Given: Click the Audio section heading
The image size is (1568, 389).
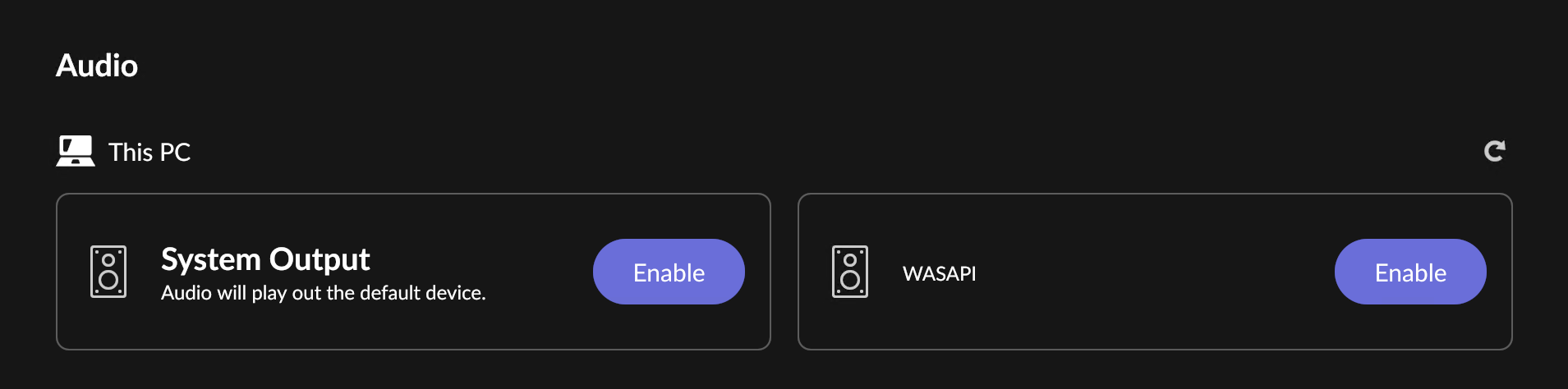Looking at the screenshot, I should [x=97, y=66].
